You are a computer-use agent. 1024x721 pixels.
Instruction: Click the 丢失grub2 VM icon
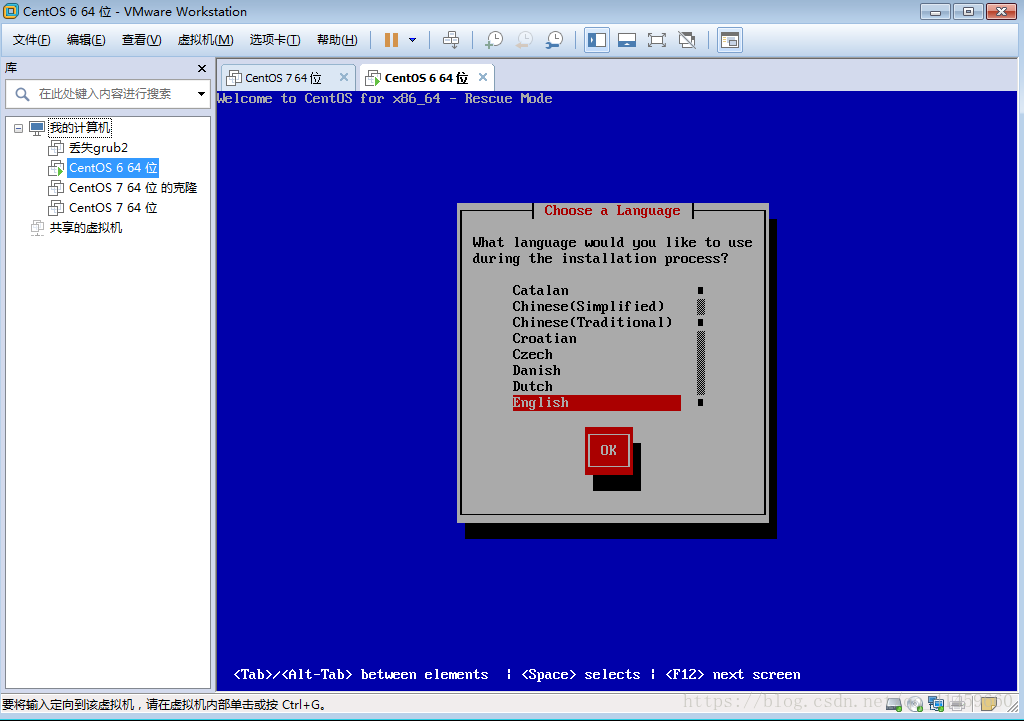pyautogui.click(x=56, y=148)
